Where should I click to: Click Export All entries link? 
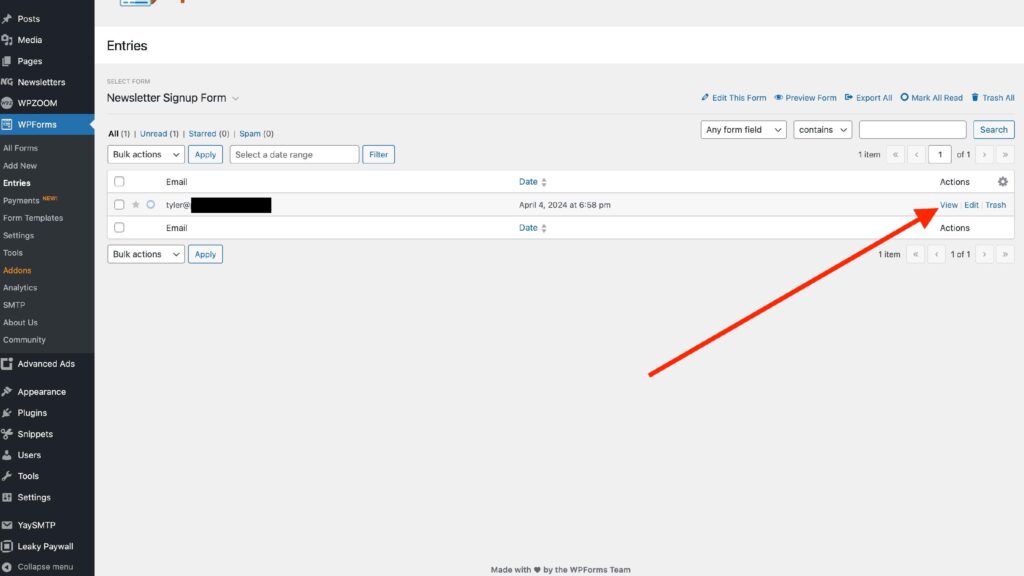coord(868,98)
